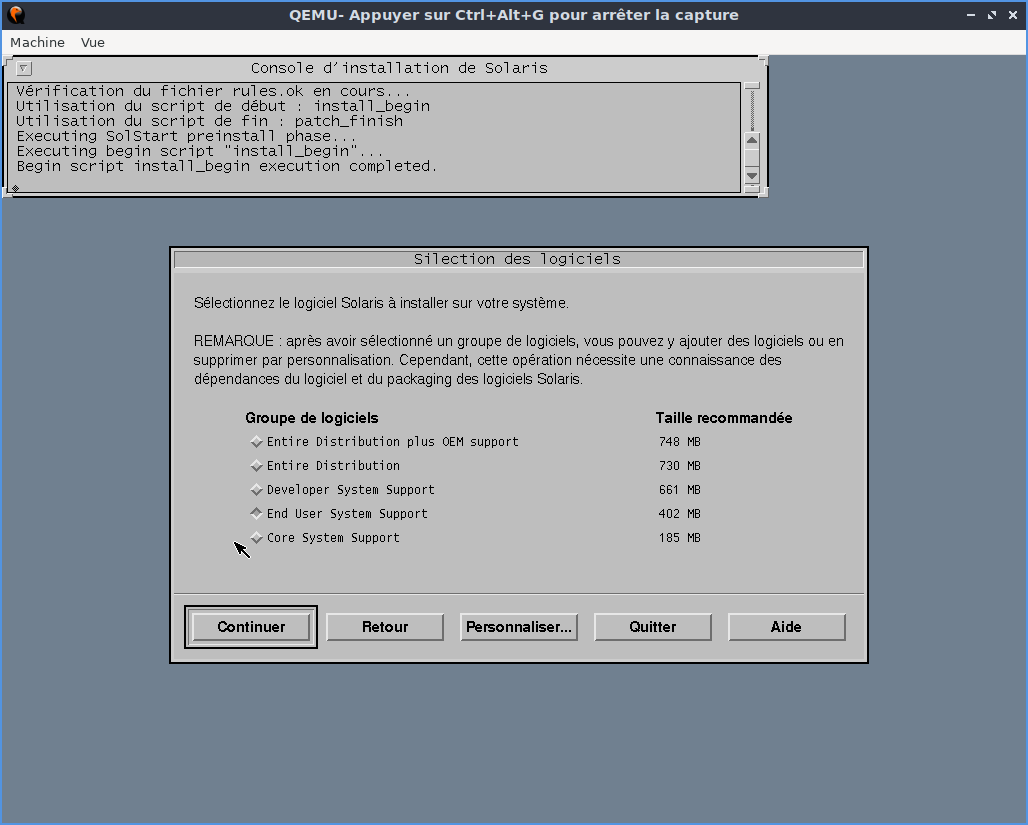Open the Vue menu in QEMU
The width and height of the screenshot is (1028, 825).
tap(92, 43)
